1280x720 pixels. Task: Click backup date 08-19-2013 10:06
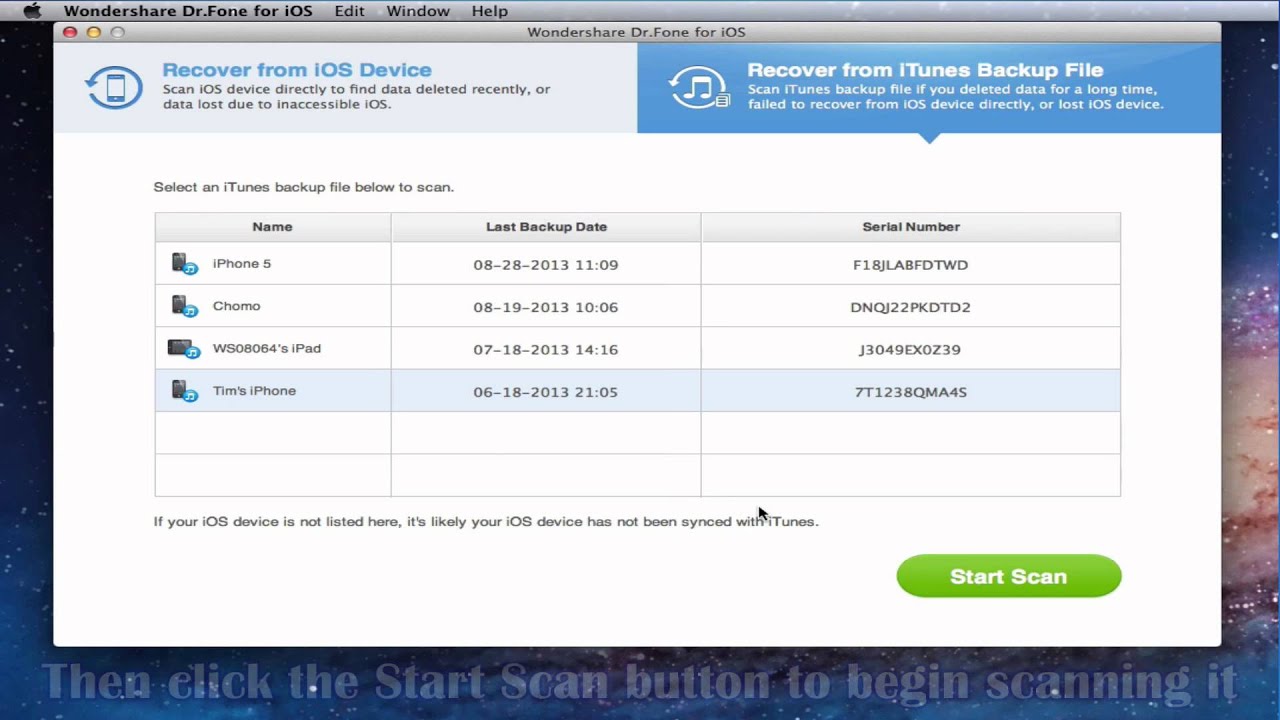click(x=546, y=307)
